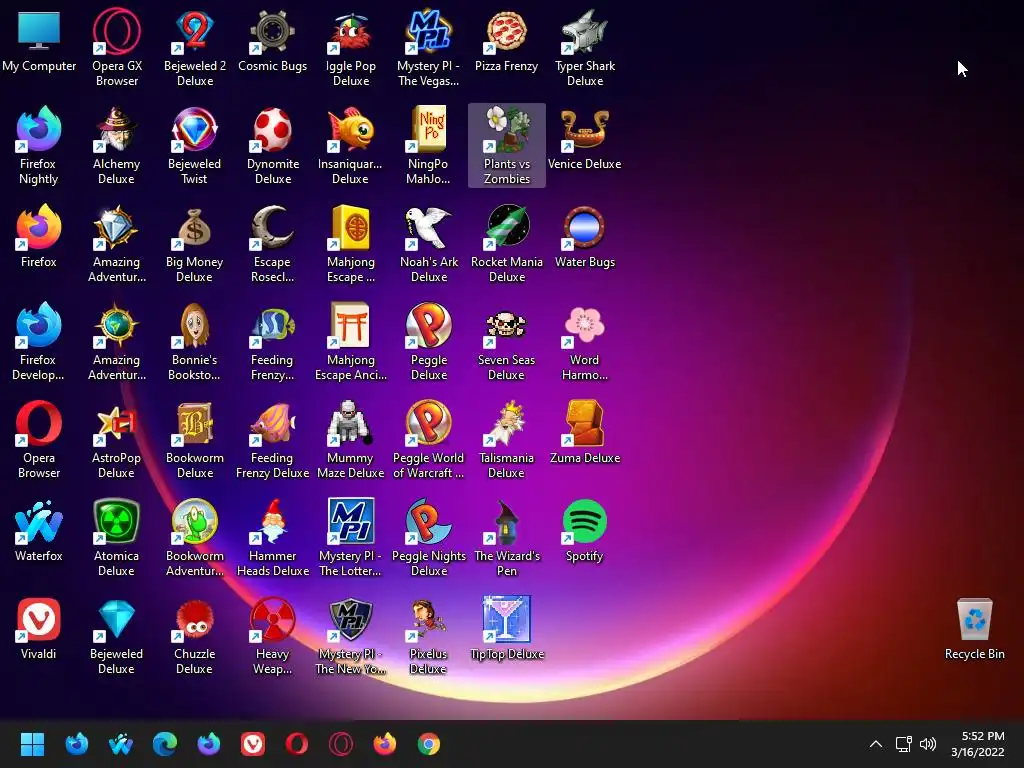Image resolution: width=1024 pixels, height=768 pixels.
Task: Select Peggle World of Warcraft shortcut
Action: (x=428, y=439)
